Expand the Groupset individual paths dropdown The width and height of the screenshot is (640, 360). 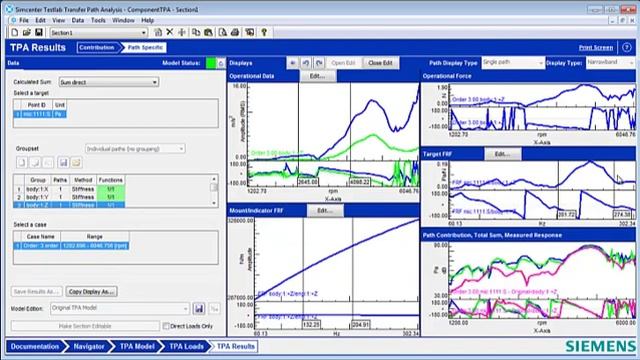[181, 149]
